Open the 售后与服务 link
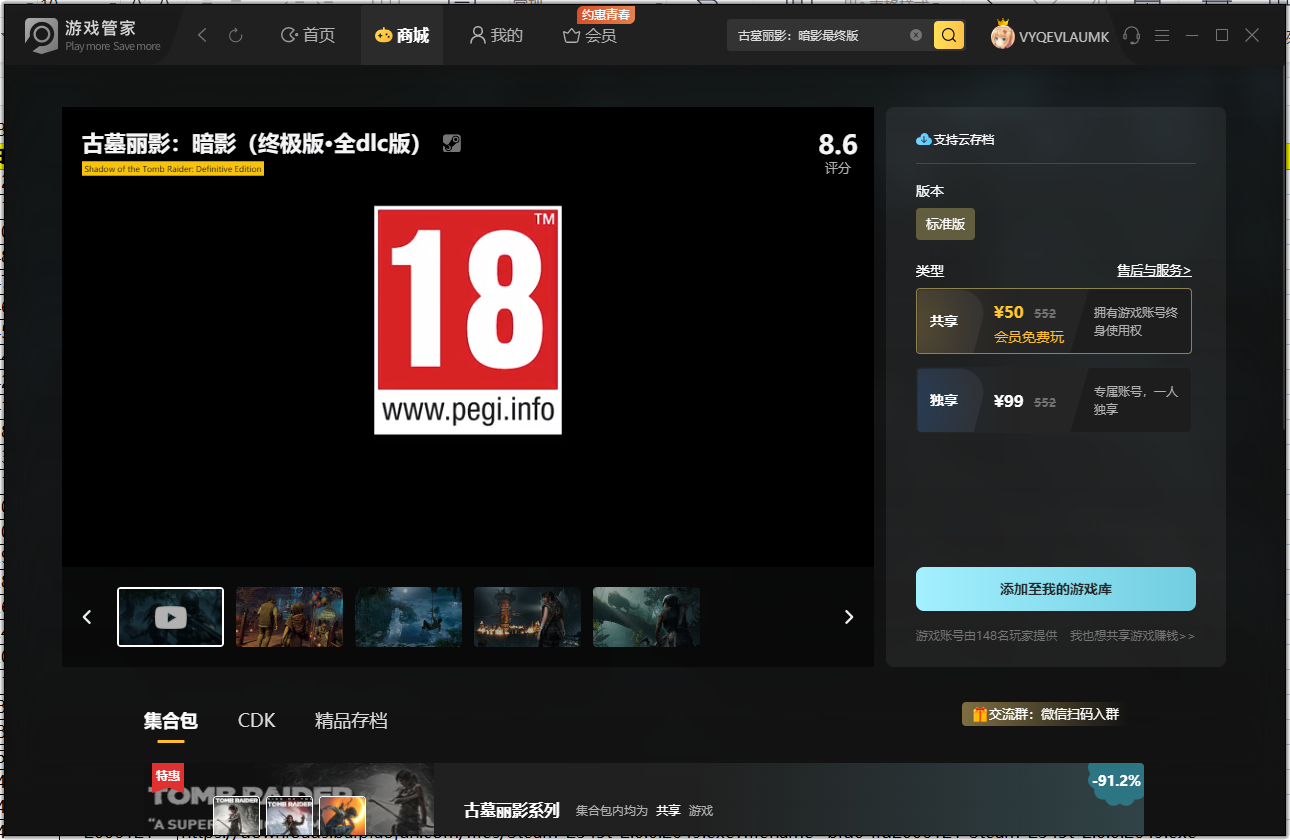The height and width of the screenshot is (840, 1290). coord(1154,271)
